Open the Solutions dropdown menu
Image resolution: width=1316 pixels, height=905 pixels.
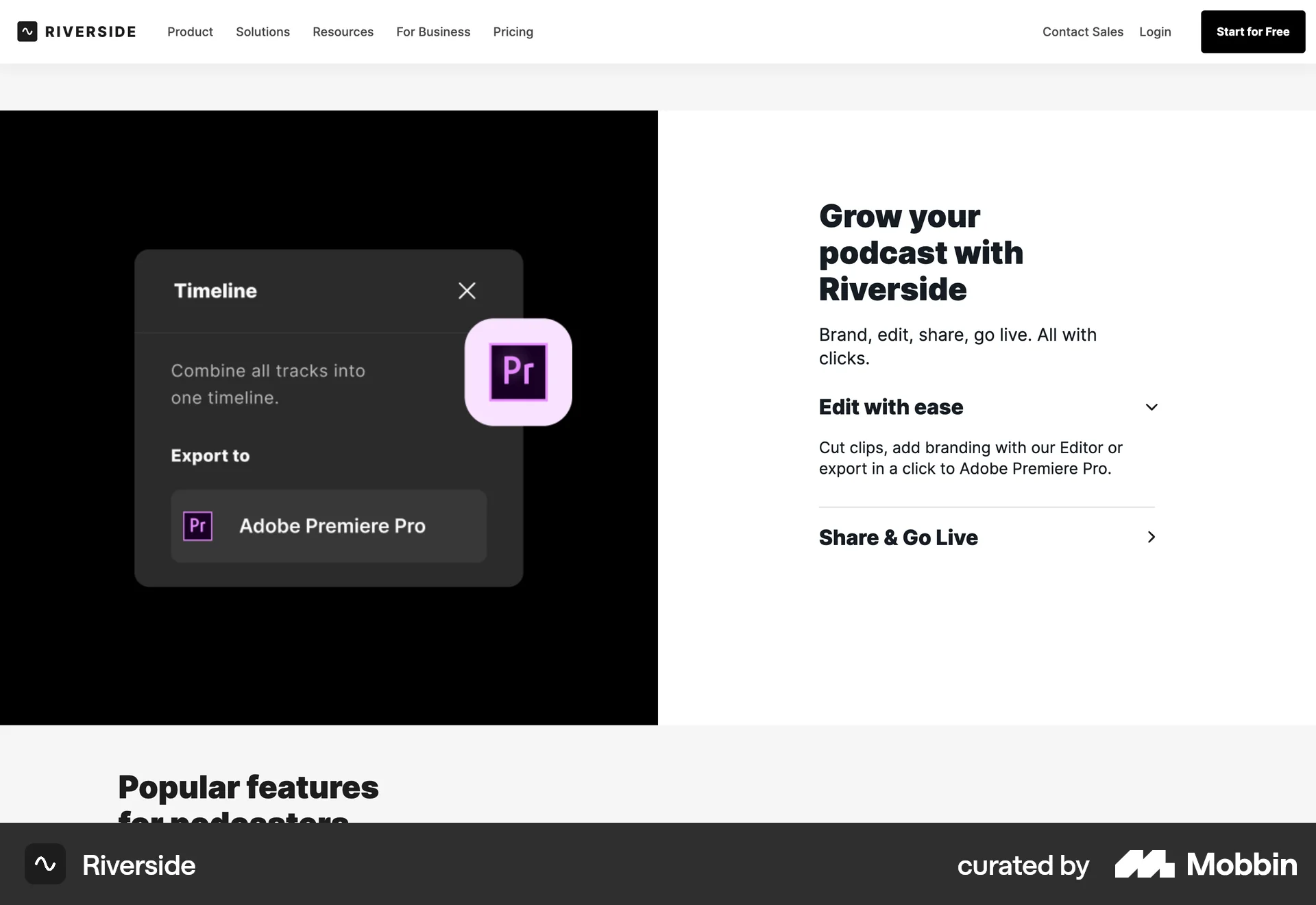tap(263, 32)
